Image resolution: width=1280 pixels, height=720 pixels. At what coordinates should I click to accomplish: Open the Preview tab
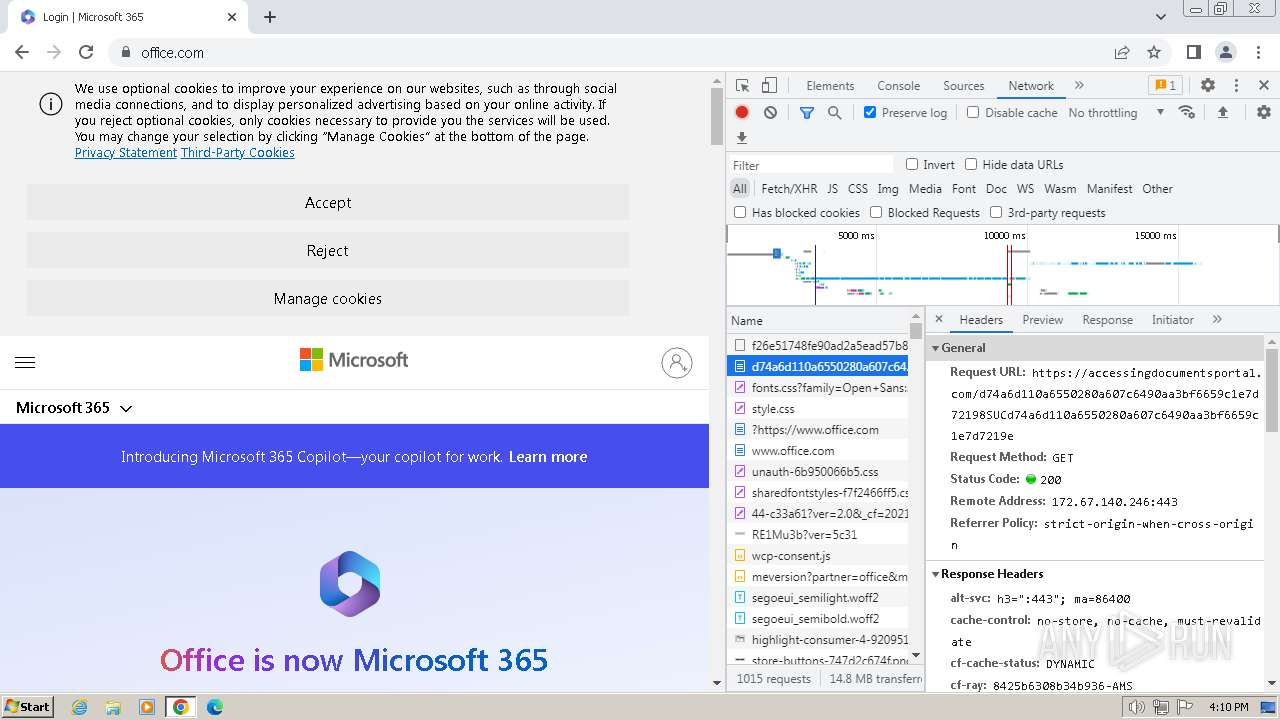pos(1042,320)
